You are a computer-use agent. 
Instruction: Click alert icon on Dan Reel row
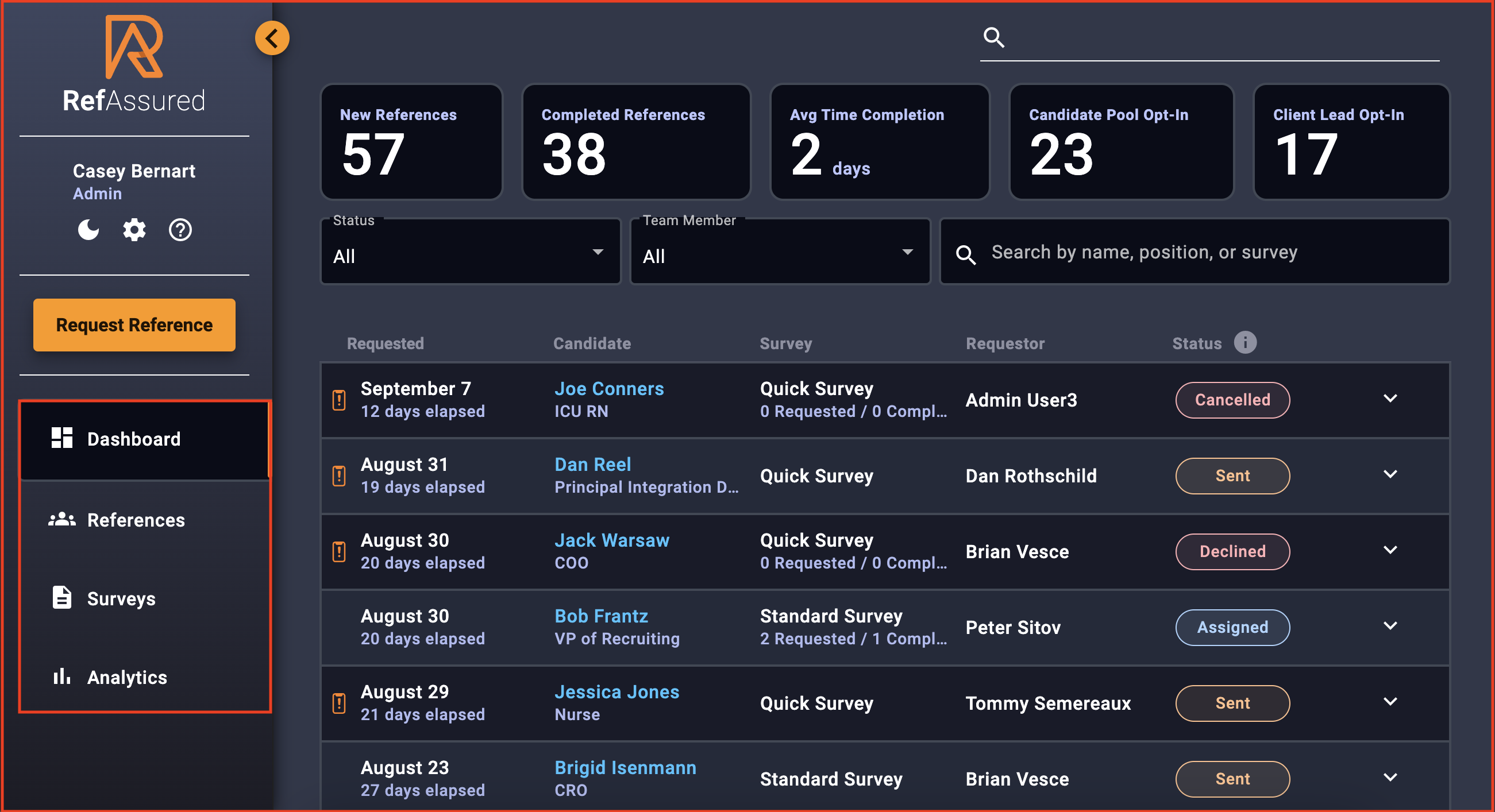point(339,476)
